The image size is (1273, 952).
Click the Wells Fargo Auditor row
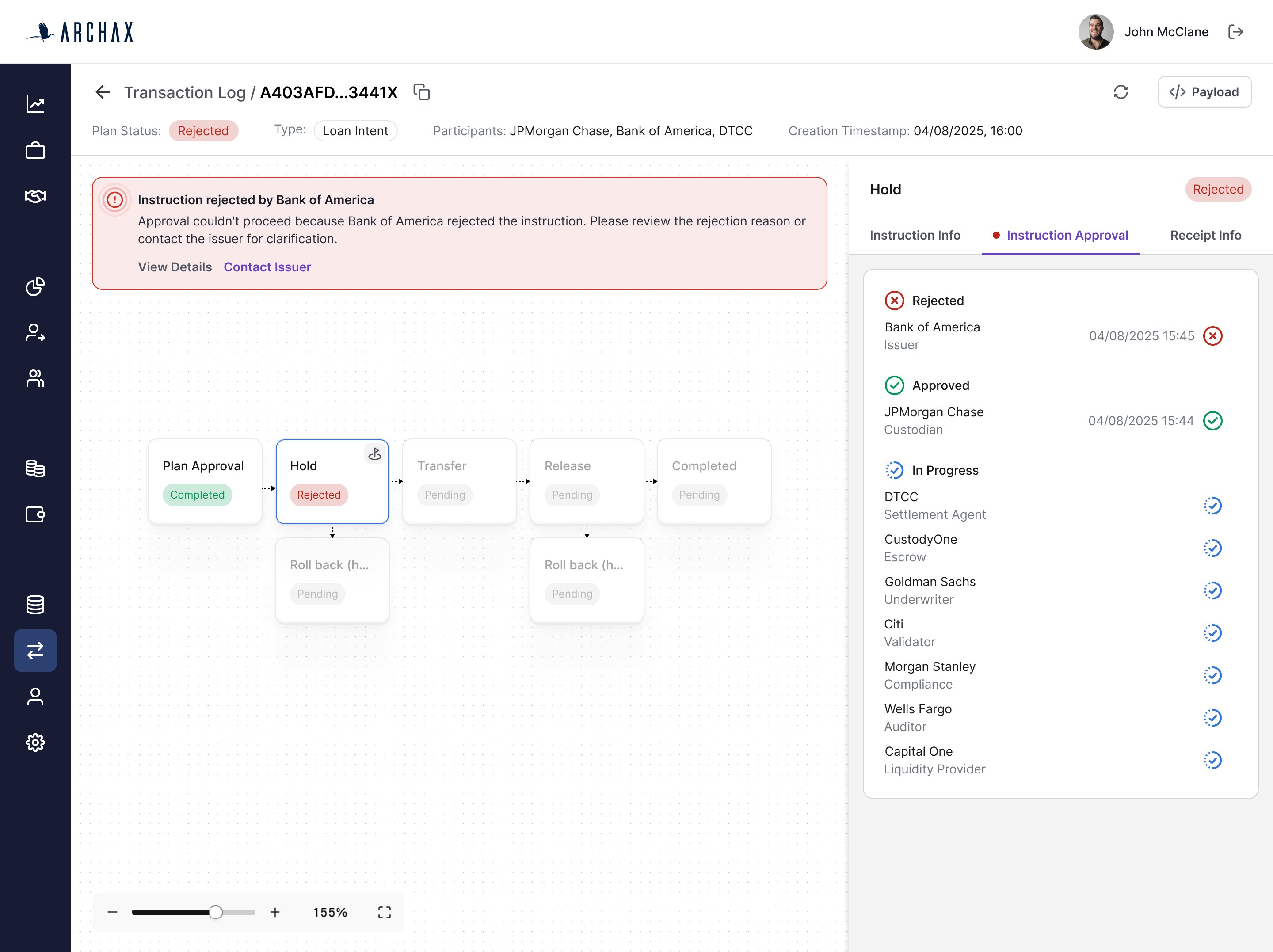click(1052, 718)
